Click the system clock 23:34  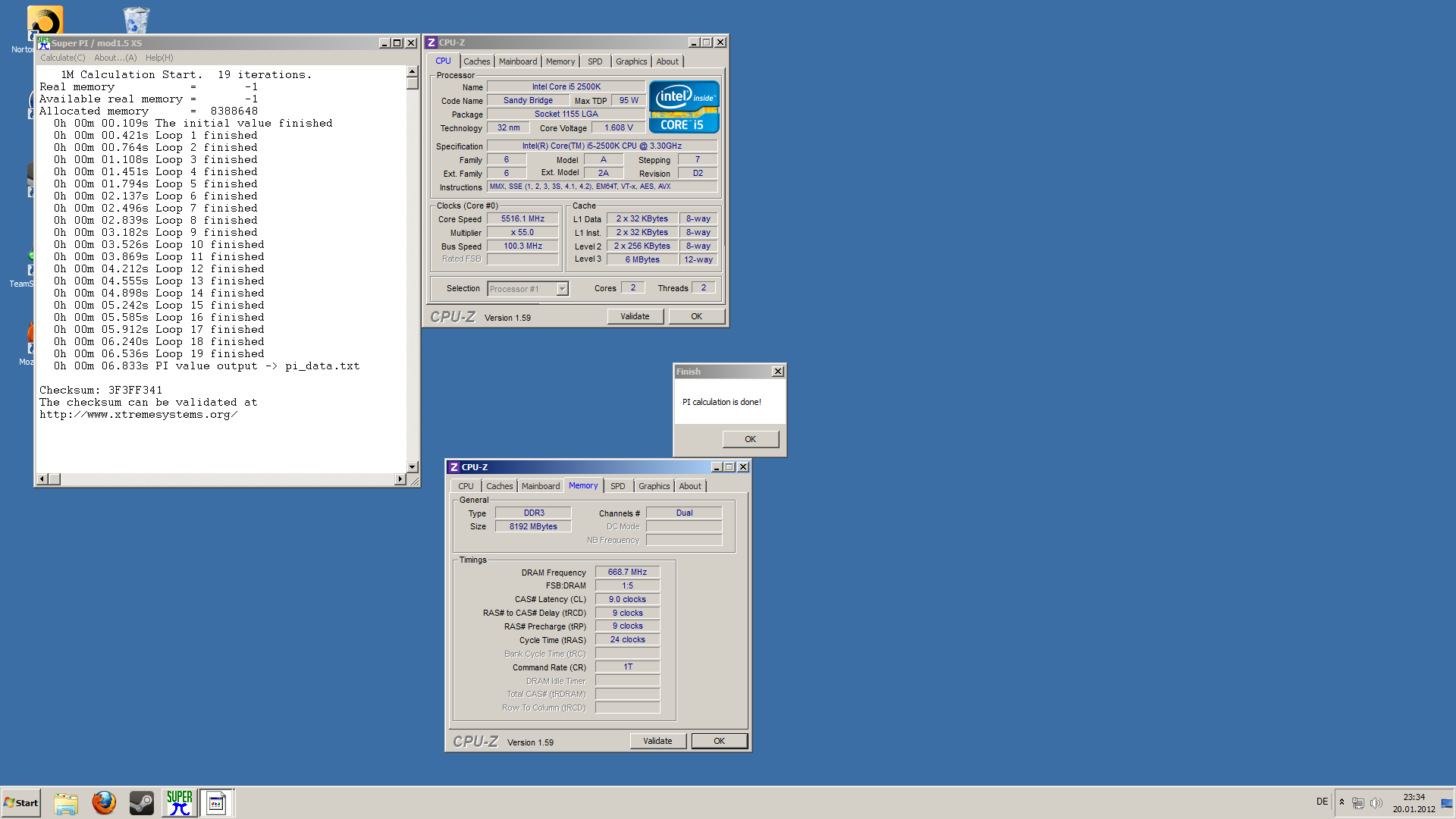click(1414, 797)
